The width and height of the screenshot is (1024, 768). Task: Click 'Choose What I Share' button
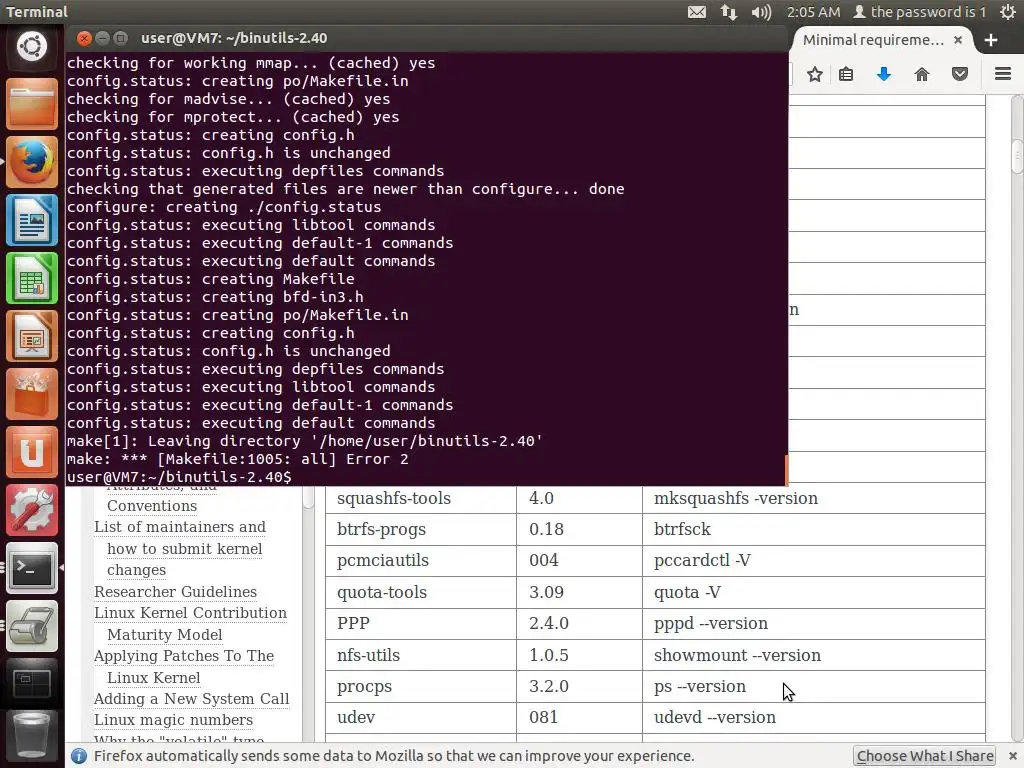click(x=925, y=756)
